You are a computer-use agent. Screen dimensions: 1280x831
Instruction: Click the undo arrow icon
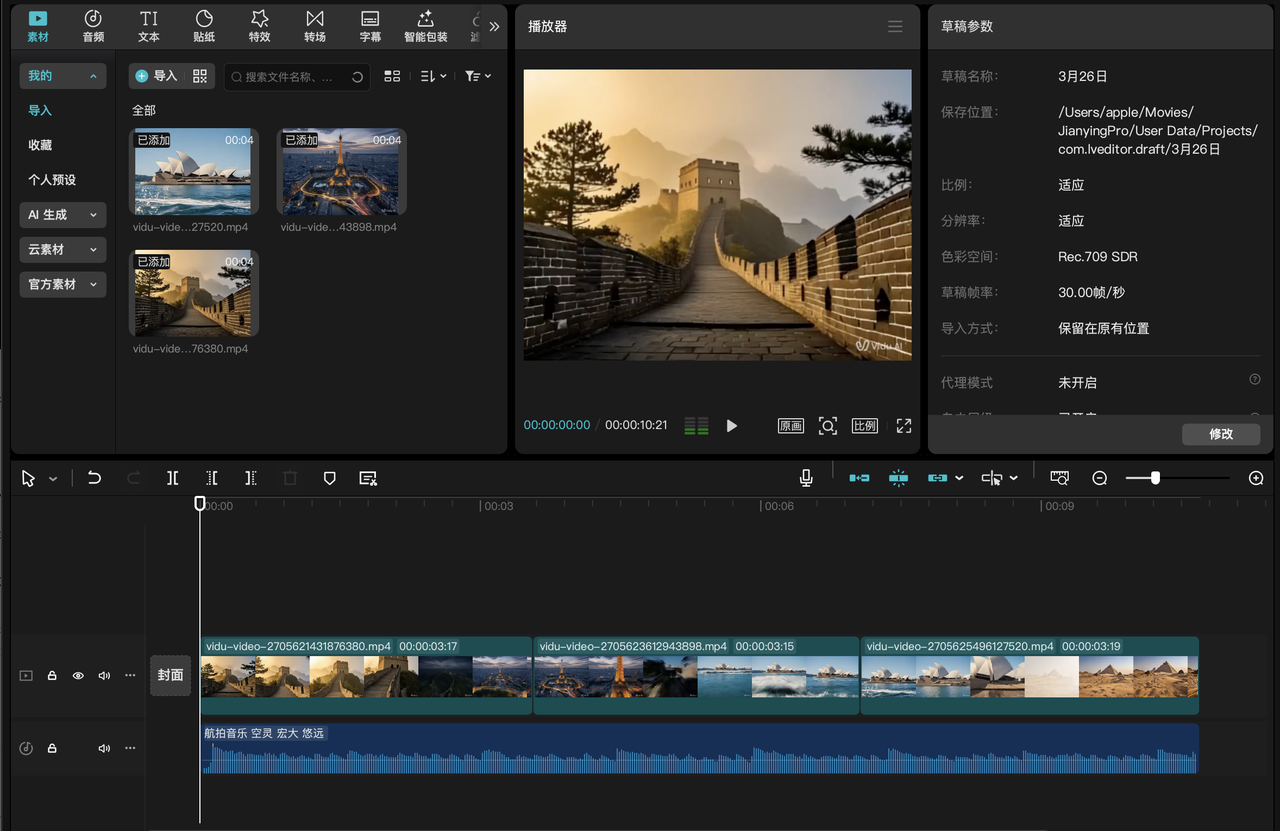(x=94, y=478)
